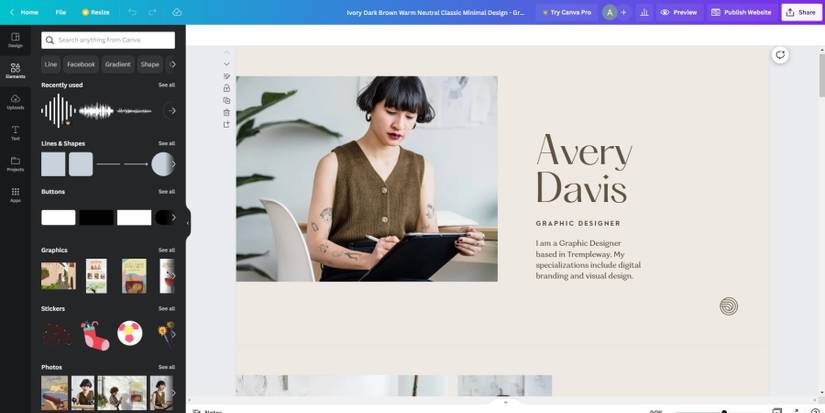The width and height of the screenshot is (825, 413).
Task: Adjust the zoom slider handle
Action: 724,411
